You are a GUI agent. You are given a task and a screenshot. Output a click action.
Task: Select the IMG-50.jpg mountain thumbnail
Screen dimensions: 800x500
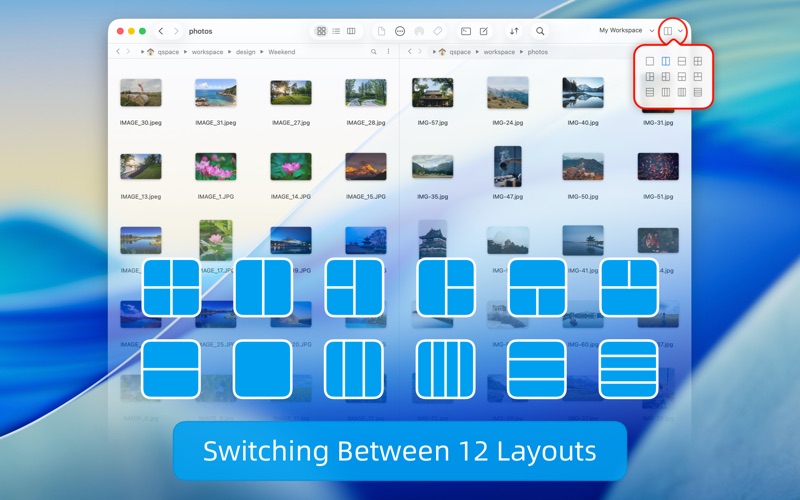(583, 166)
